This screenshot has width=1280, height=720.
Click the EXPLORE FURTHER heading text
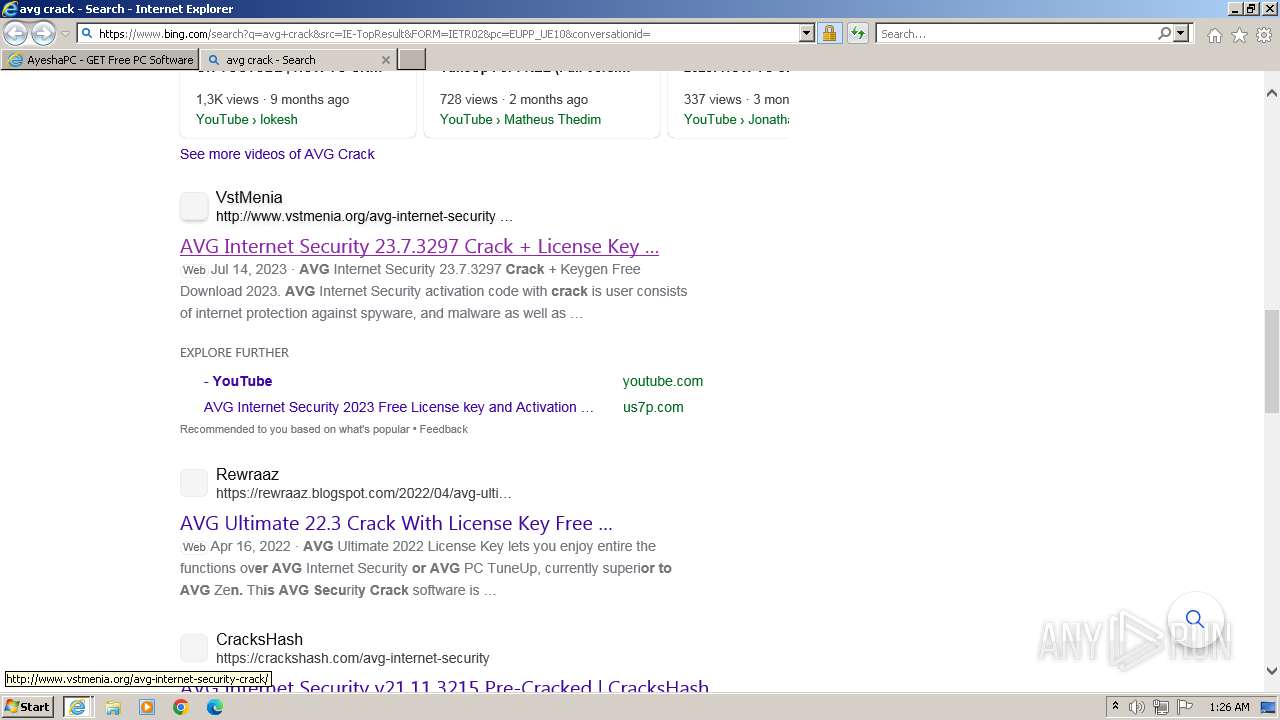click(x=234, y=352)
